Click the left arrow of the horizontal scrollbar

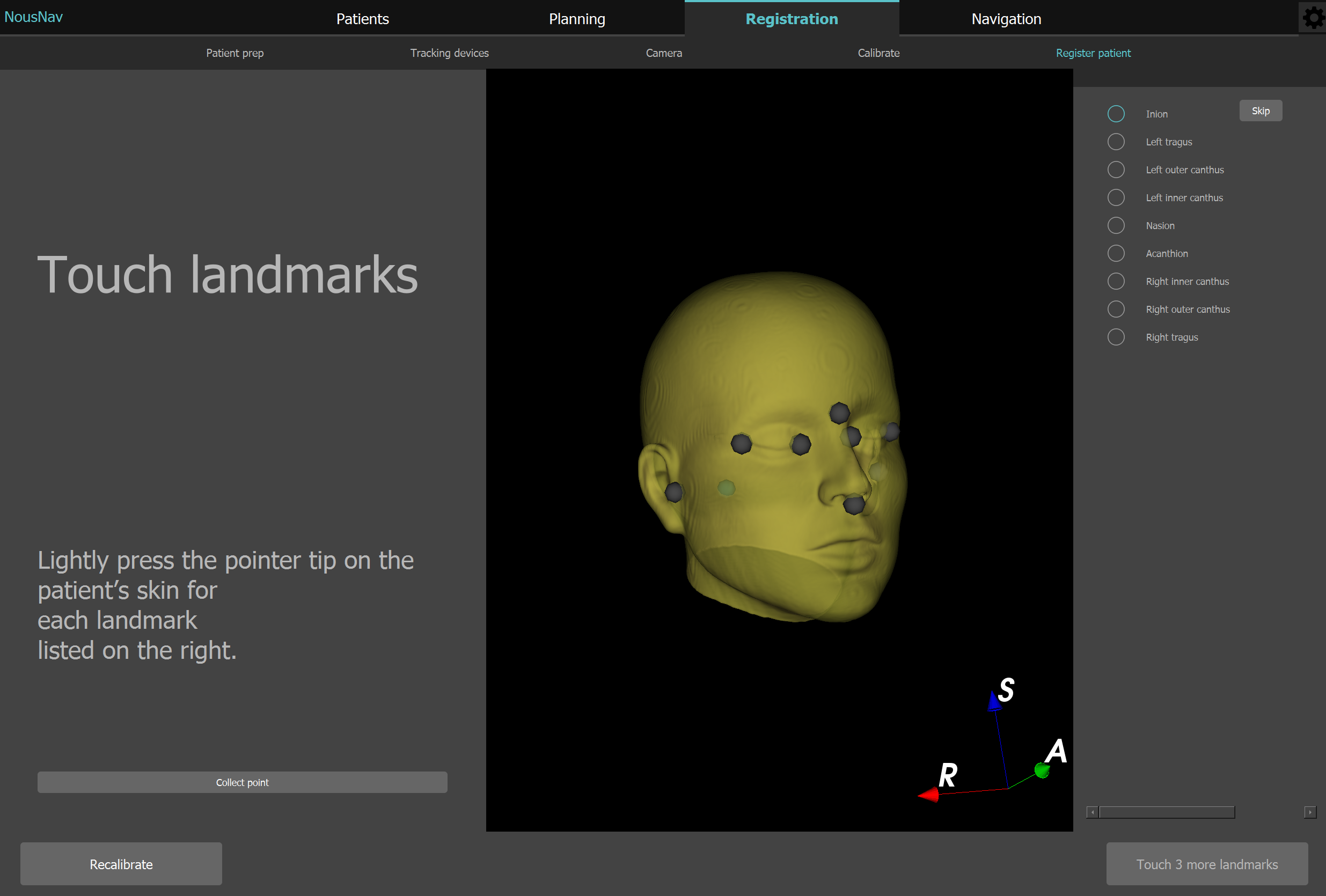pyautogui.click(x=1092, y=812)
